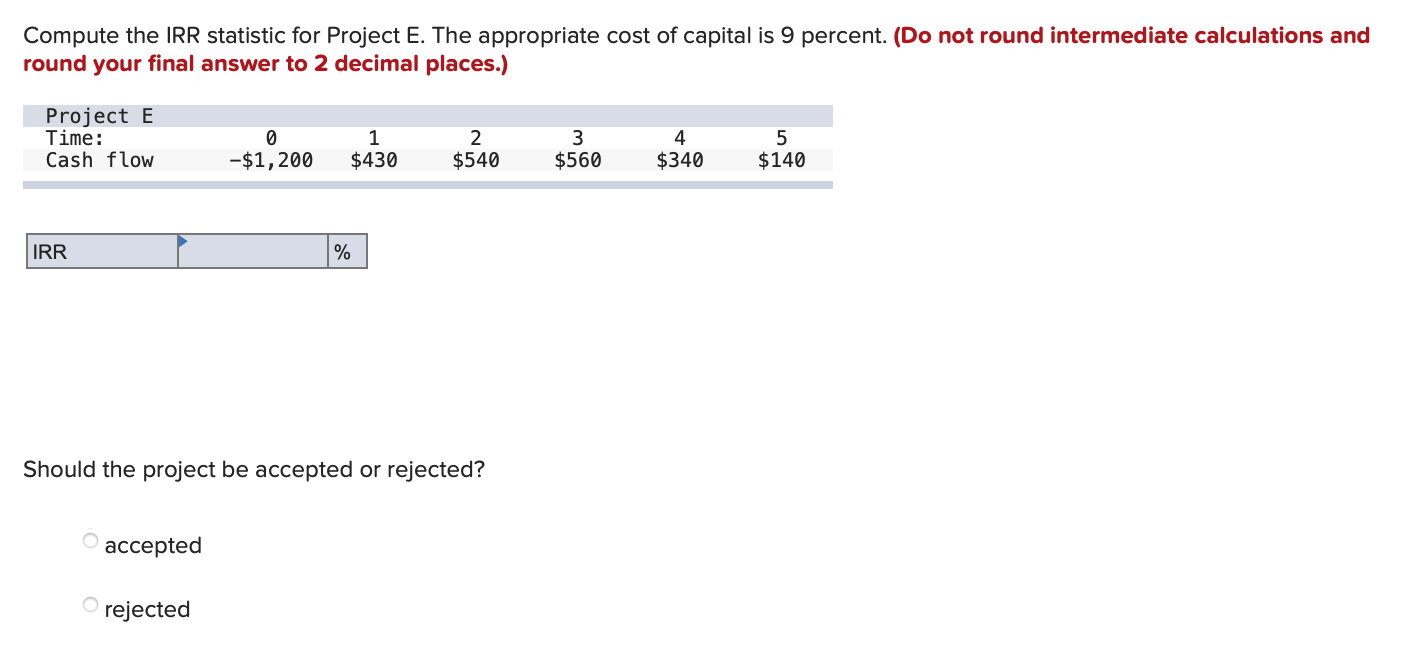
Task: Click the $540 cash flow value
Action: (474, 160)
